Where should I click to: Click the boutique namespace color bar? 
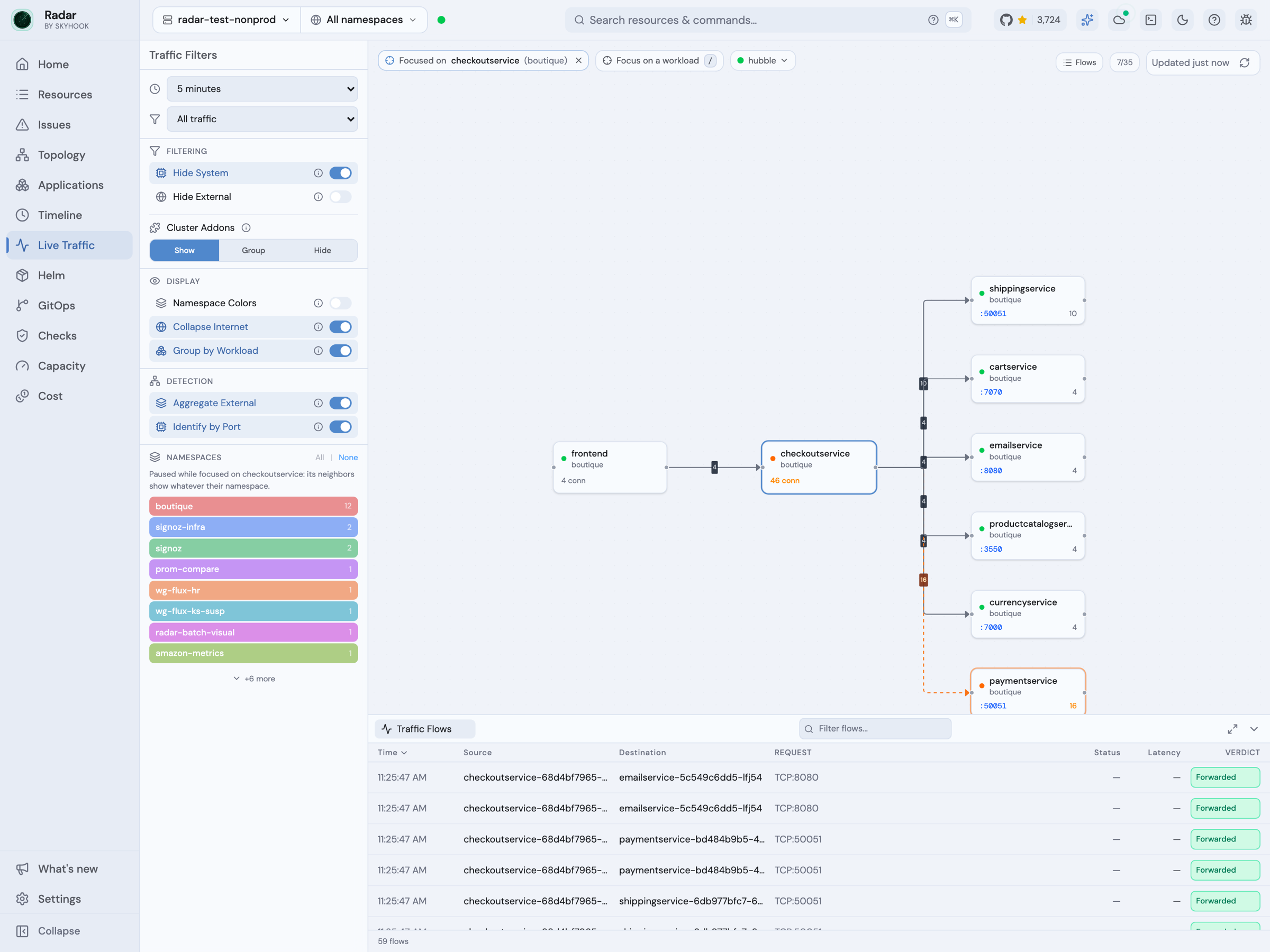pyautogui.click(x=253, y=506)
